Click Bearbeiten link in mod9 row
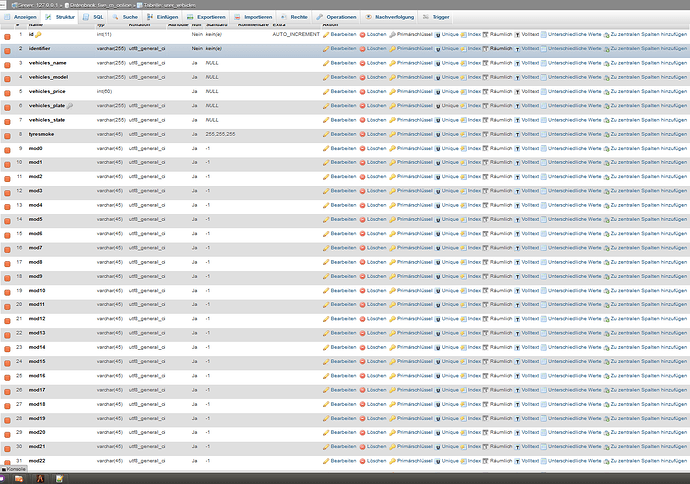690x484 pixels. point(343,276)
